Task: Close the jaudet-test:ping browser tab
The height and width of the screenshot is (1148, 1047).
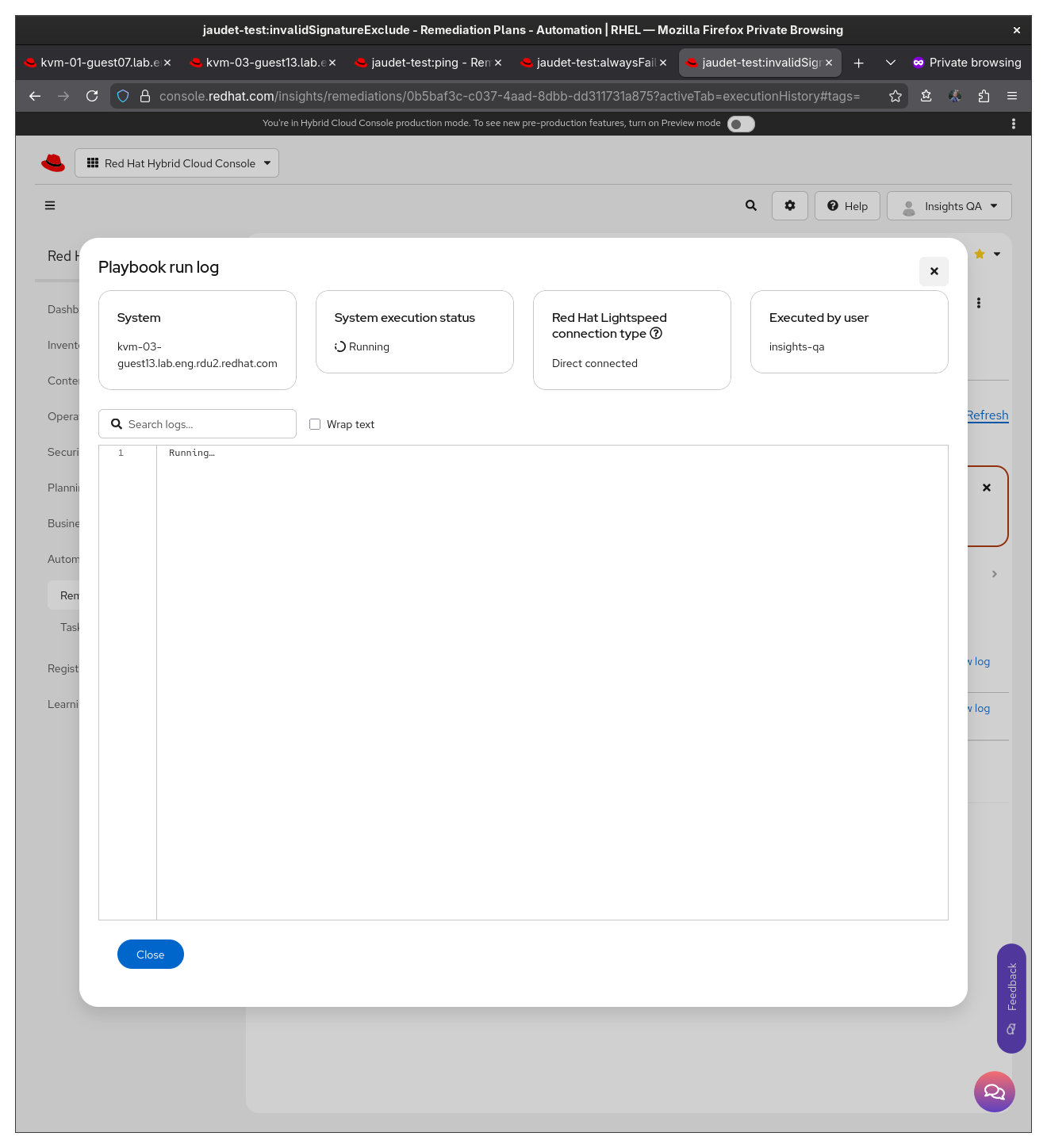Action: tap(498, 63)
